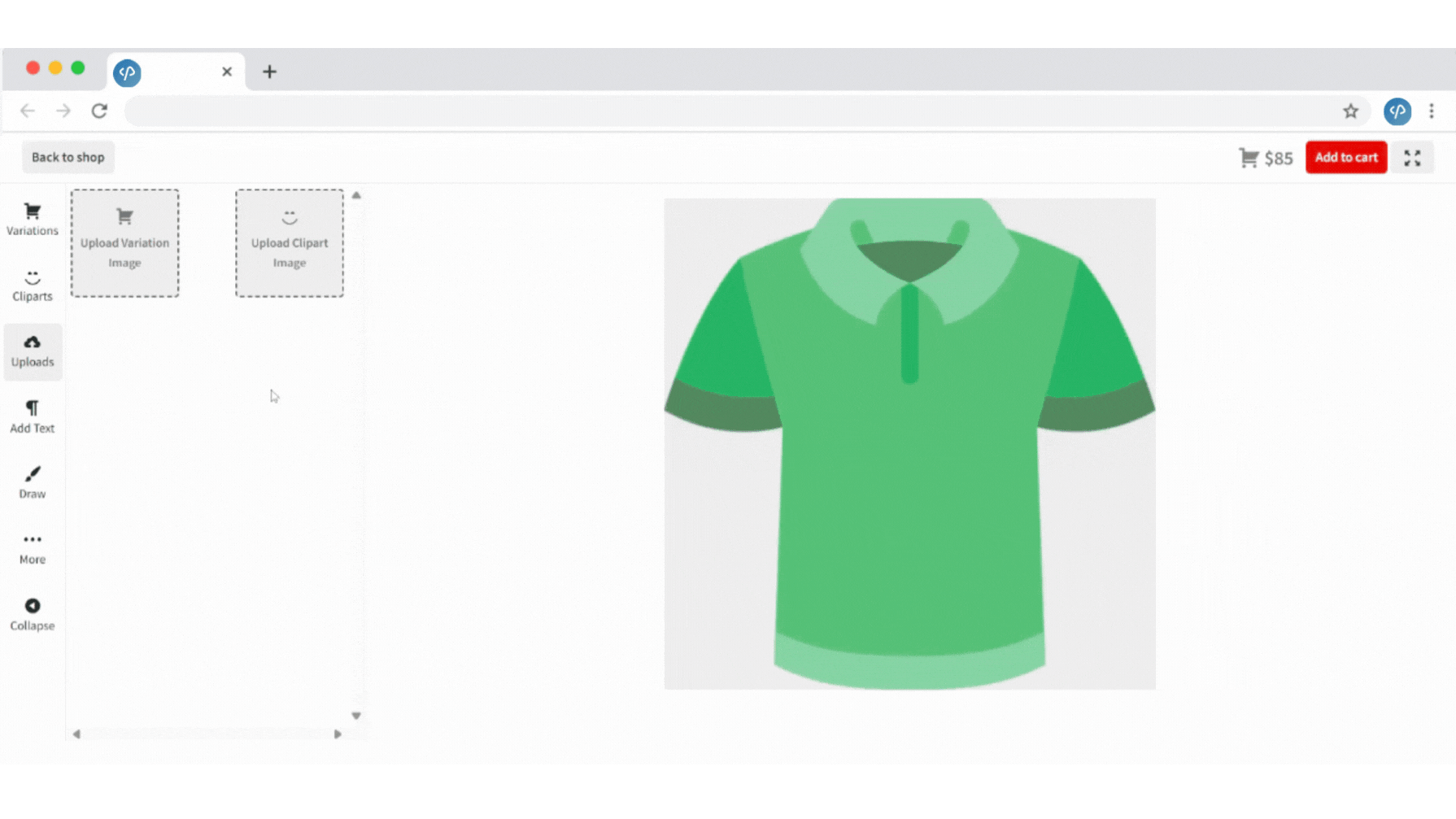The image size is (1456, 819).
Task: Open the Cliparts panel
Action: pos(33,285)
